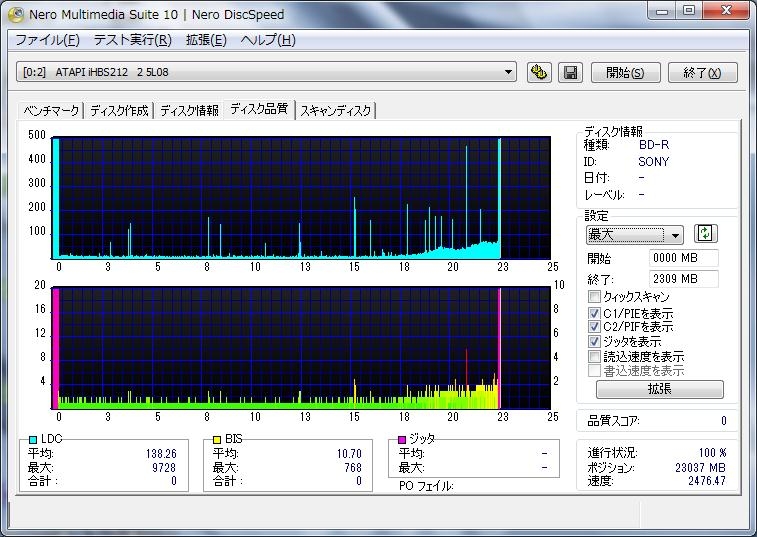This screenshot has width=757, height=537.
Task: Click the disc type value BD-R
Action: pyautogui.click(x=654, y=144)
